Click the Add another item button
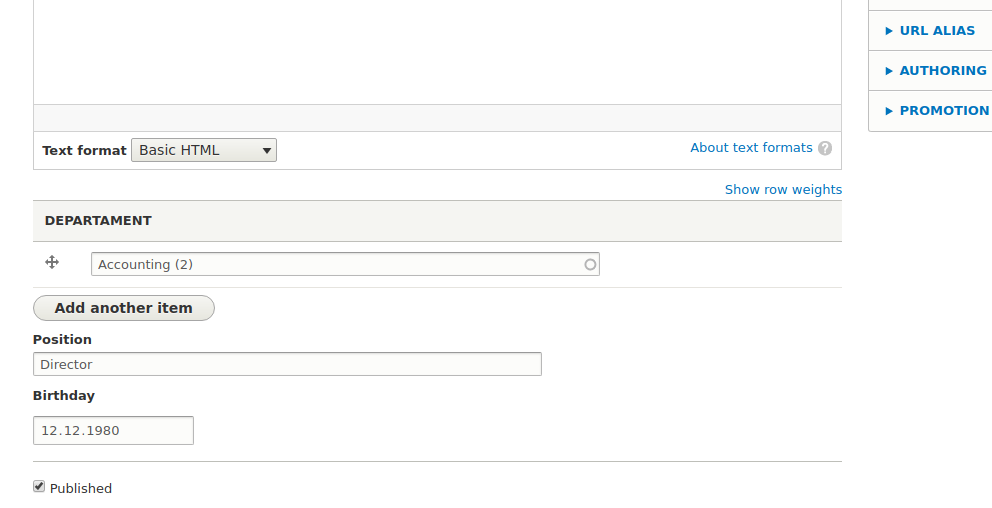 (124, 308)
